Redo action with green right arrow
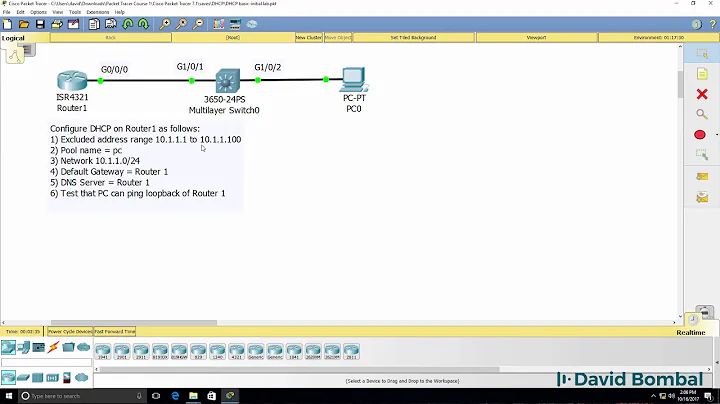Image resolution: width=720 pixels, height=404 pixels. click(143, 24)
